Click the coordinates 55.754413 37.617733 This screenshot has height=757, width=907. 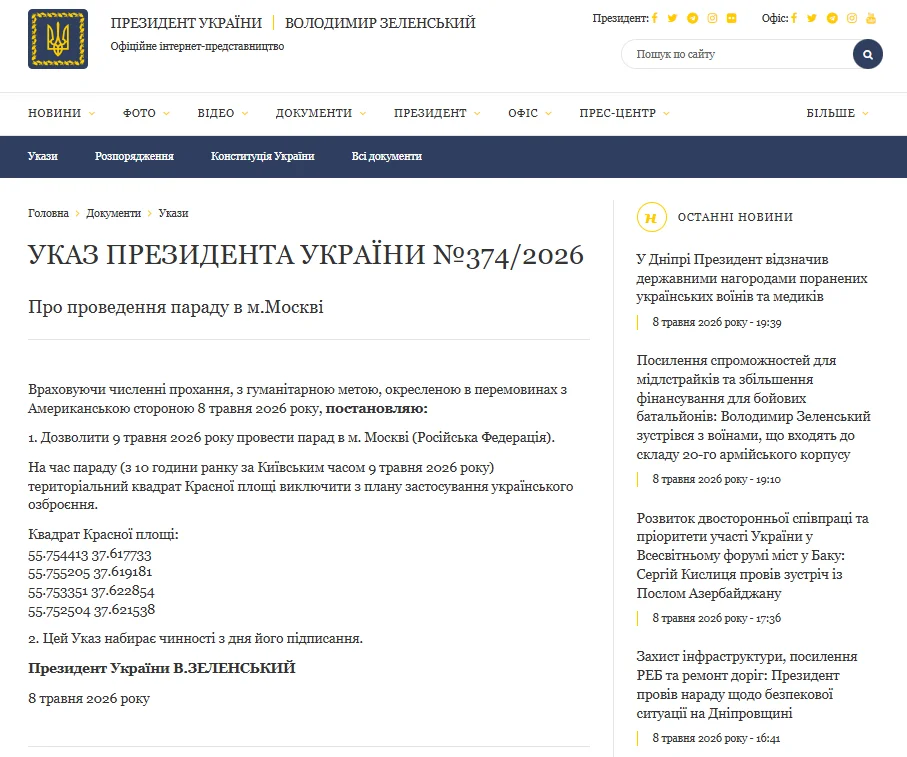[x=90, y=555]
